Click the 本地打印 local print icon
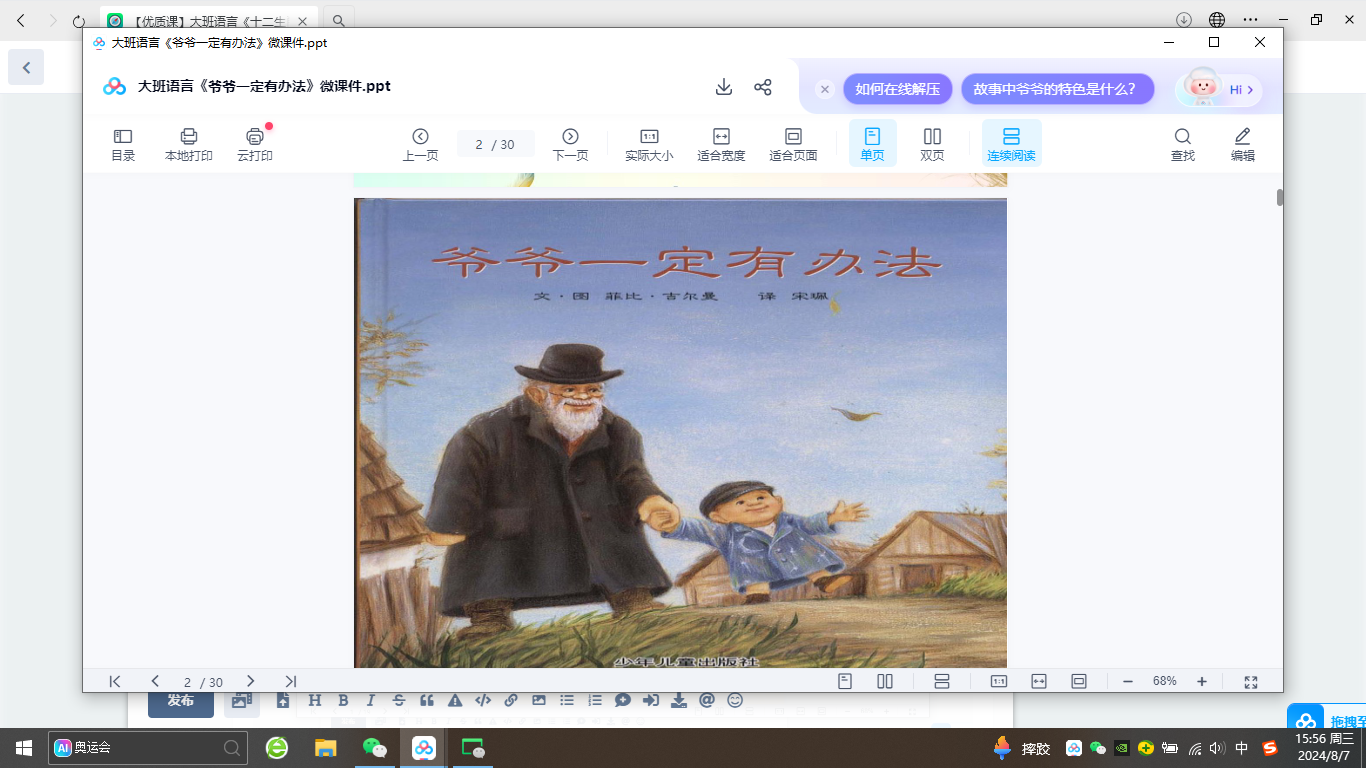The image size is (1366, 768). 189,145
